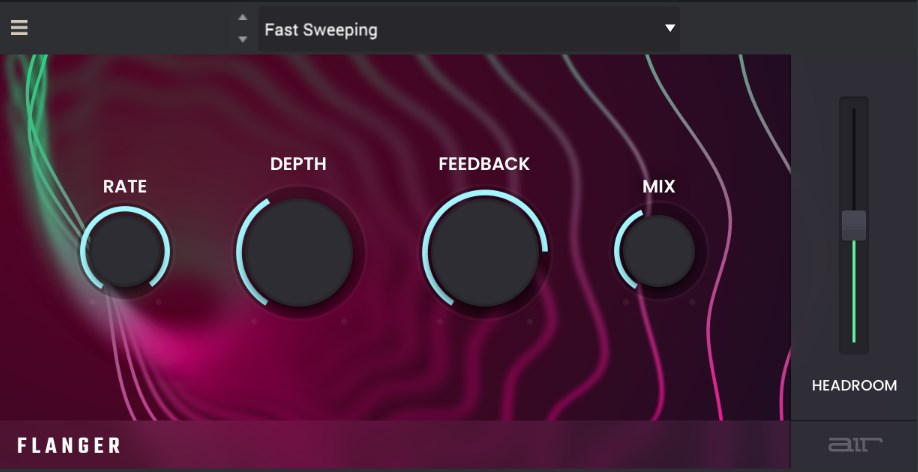Open the hamburger menu

click(x=19, y=28)
